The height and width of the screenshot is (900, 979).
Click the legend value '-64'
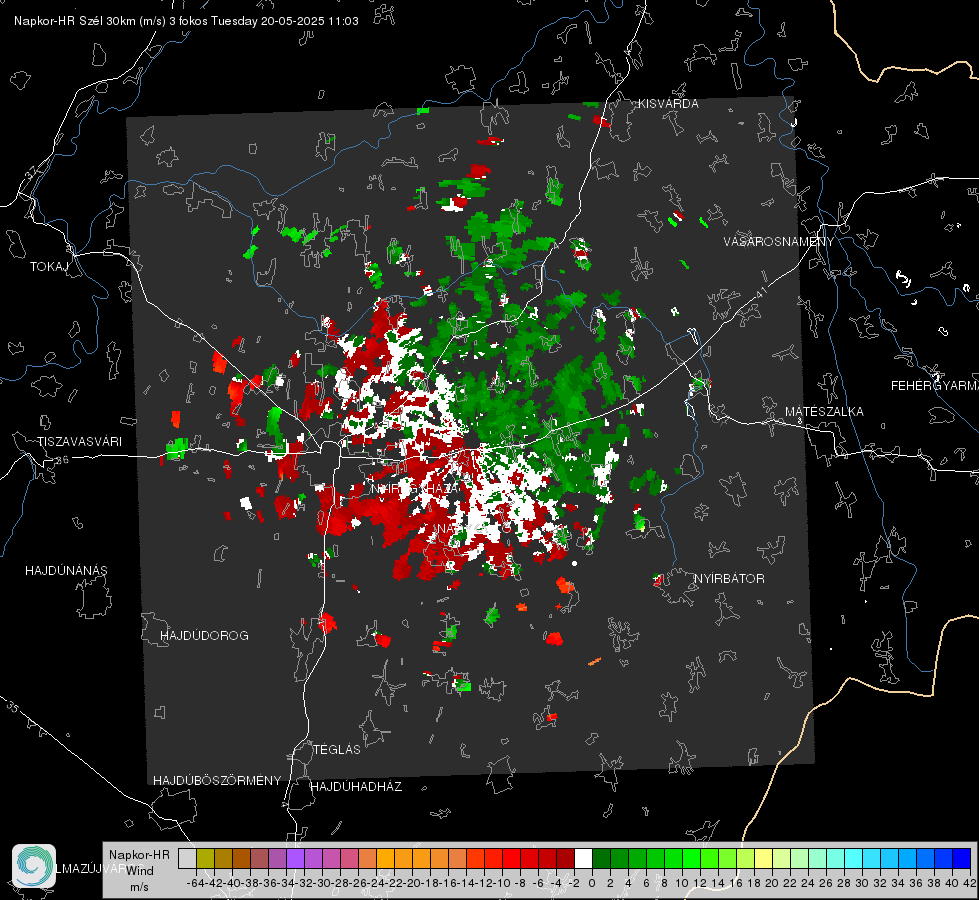pyautogui.click(x=196, y=883)
